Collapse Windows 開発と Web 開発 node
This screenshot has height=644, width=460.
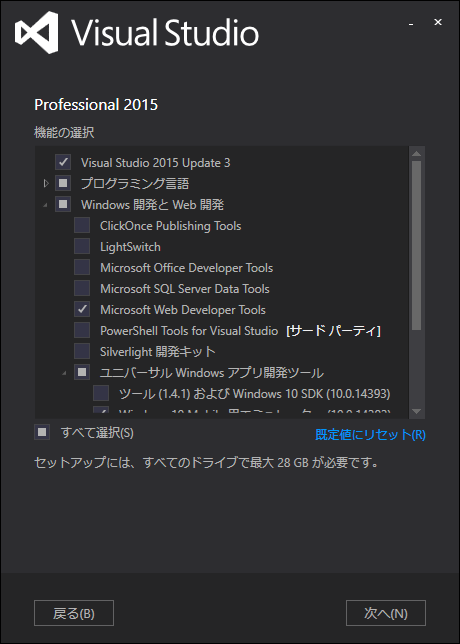pyautogui.click(x=45, y=205)
